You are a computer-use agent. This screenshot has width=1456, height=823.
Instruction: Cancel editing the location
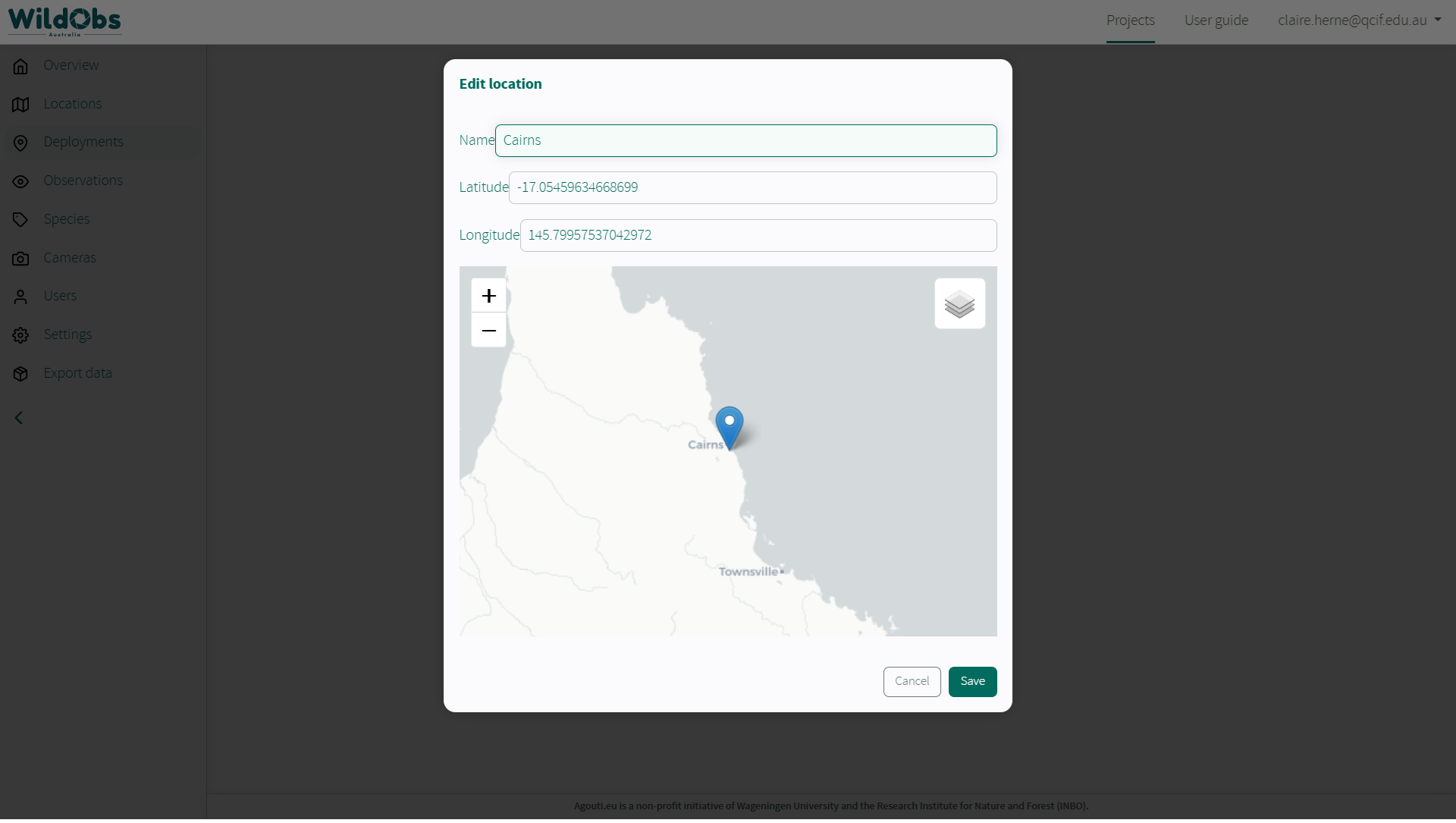[912, 681]
